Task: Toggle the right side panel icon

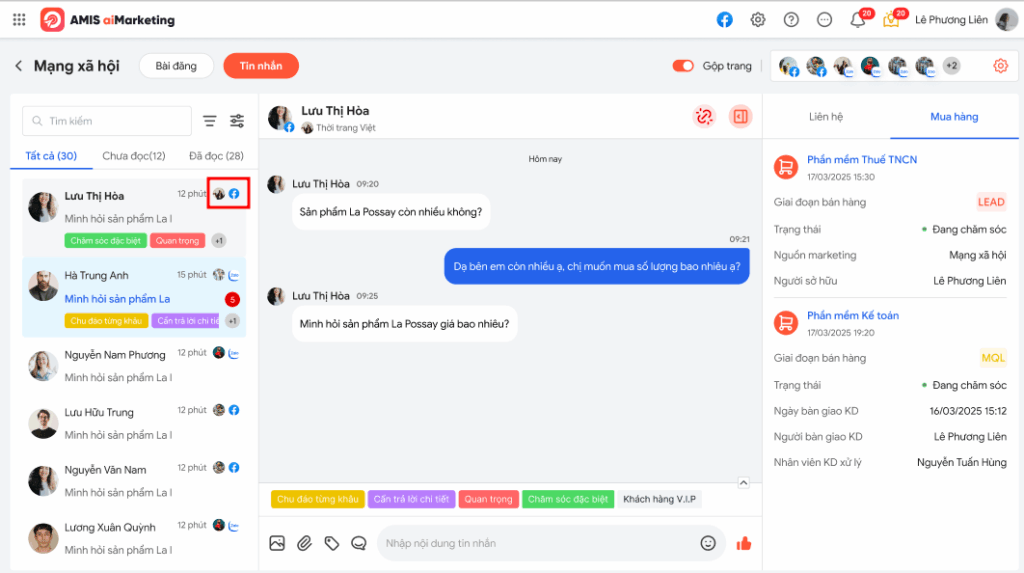Action: click(x=740, y=117)
